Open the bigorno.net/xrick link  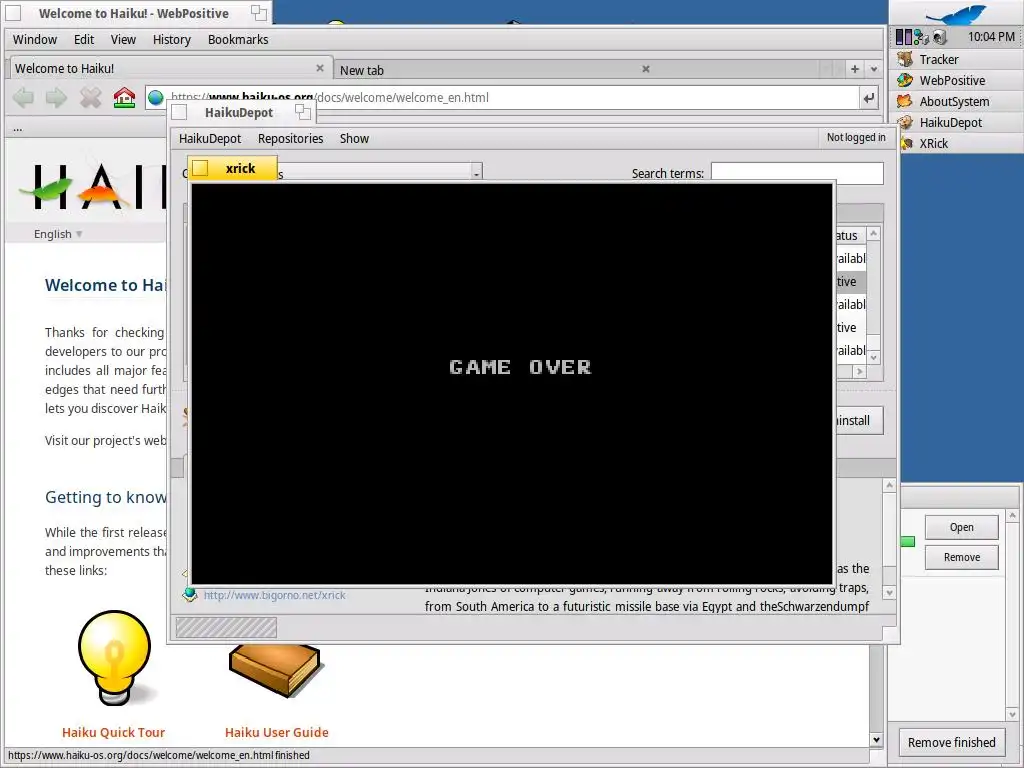coord(274,595)
